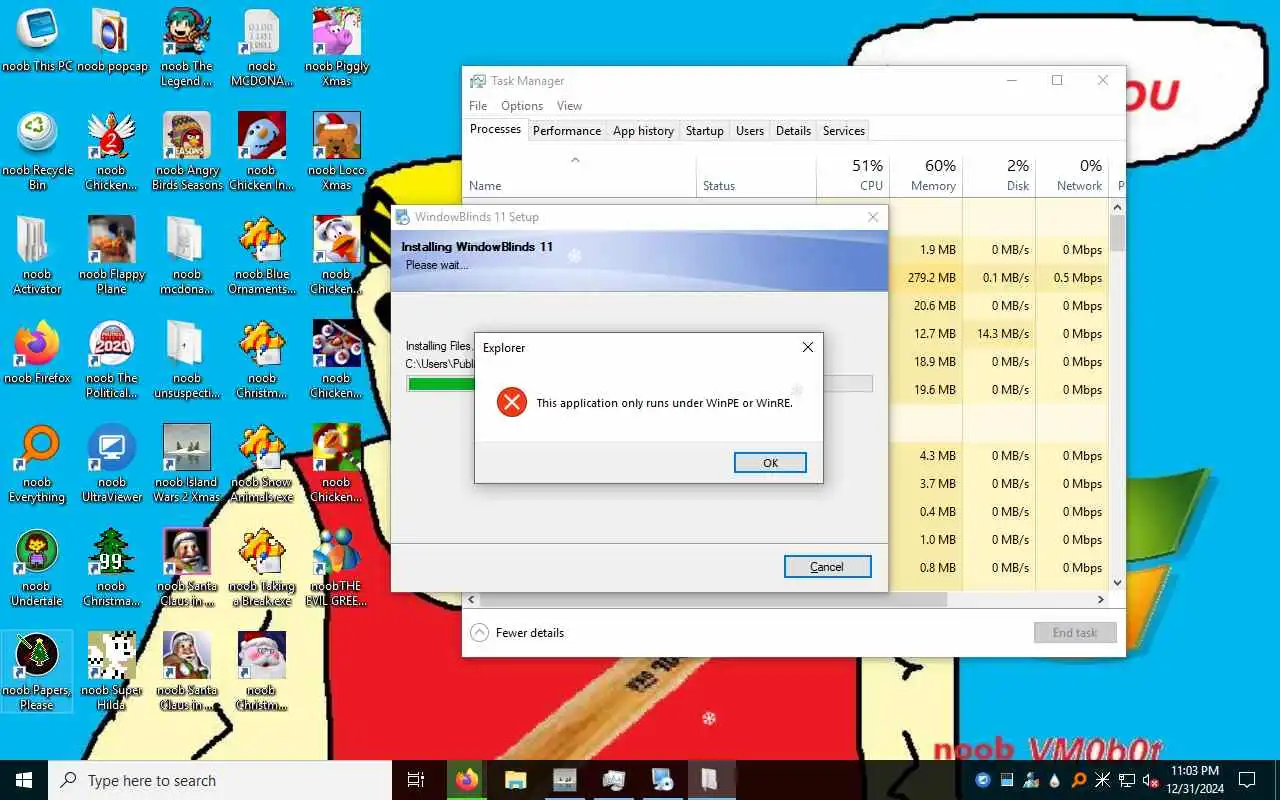The width and height of the screenshot is (1280, 800).
Task: Open the noob Blue Ornaments icon
Action: (x=262, y=255)
